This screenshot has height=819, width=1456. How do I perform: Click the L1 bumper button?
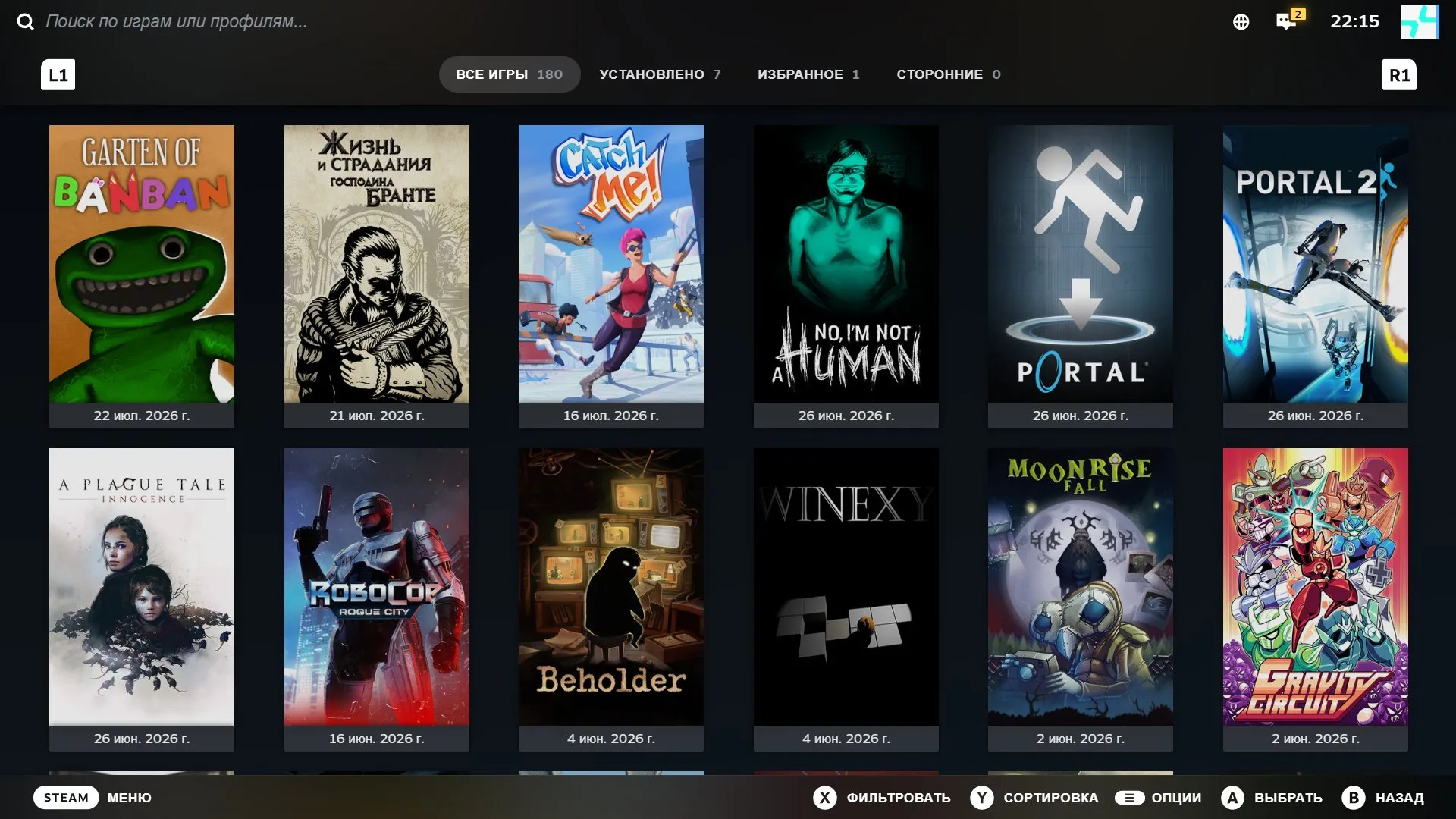pyautogui.click(x=58, y=74)
